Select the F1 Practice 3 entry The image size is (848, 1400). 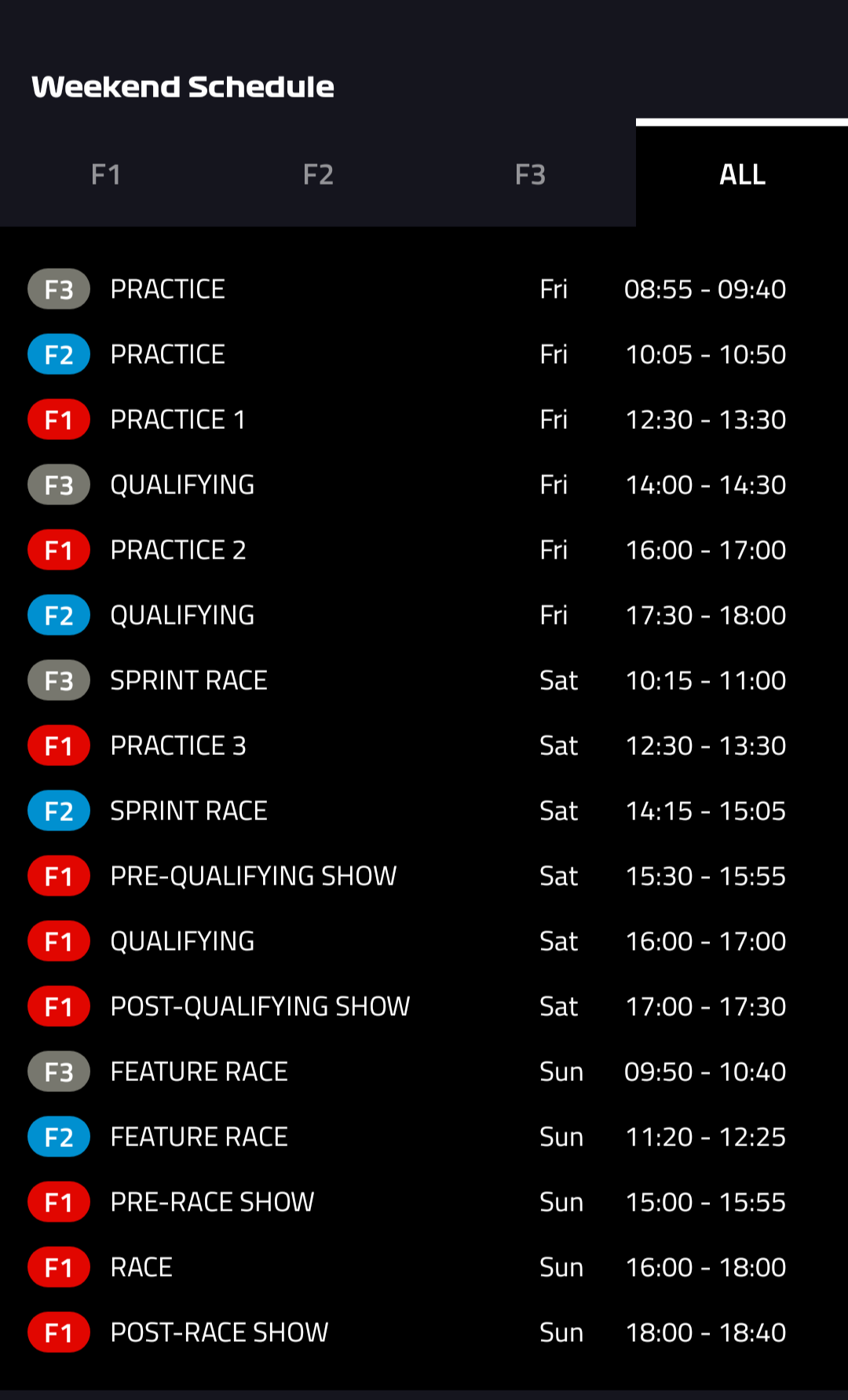(178, 746)
